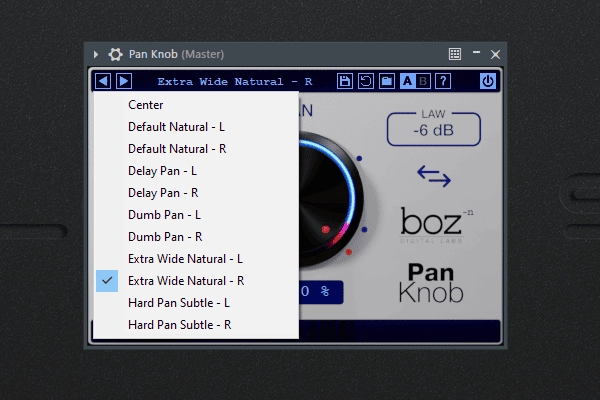The width and height of the screenshot is (600, 400).
Task: Click the swap left-right channels arrows
Action: pos(434,176)
